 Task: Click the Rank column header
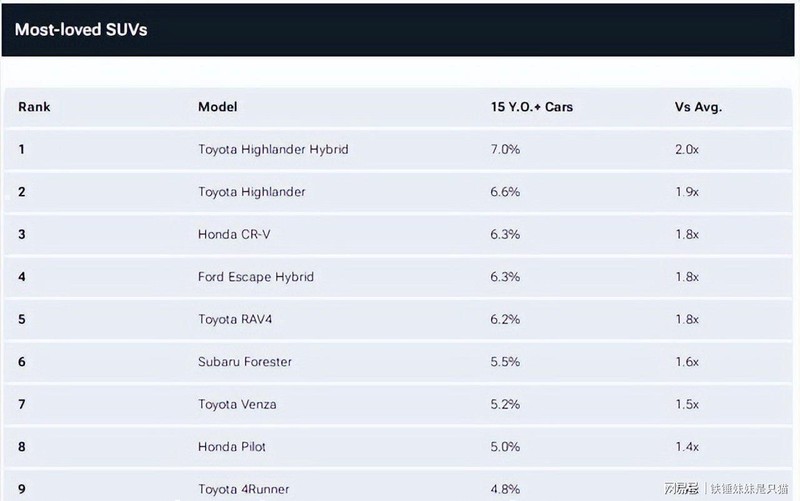click(x=34, y=107)
